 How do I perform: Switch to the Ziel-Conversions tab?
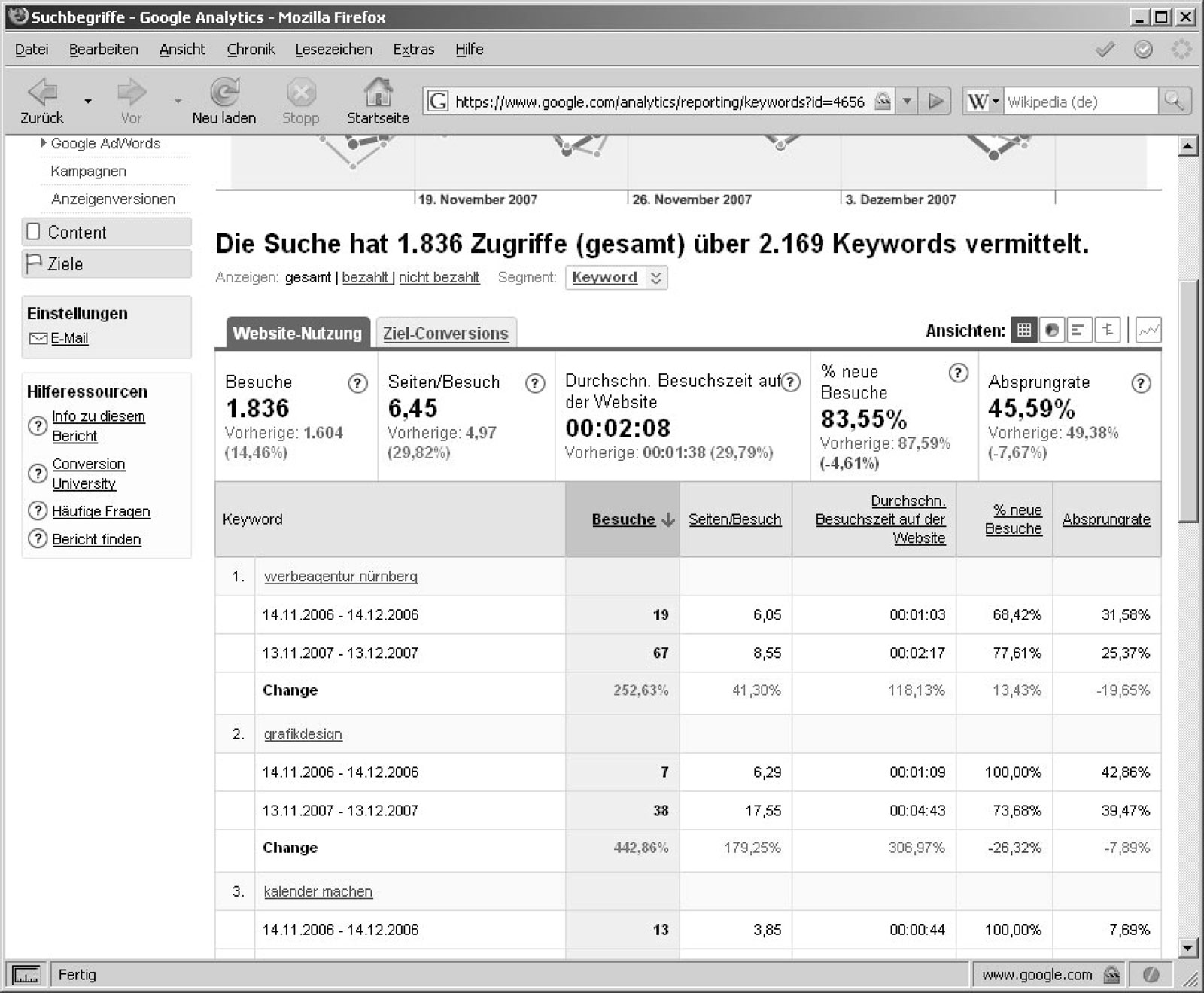pos(445,334)
